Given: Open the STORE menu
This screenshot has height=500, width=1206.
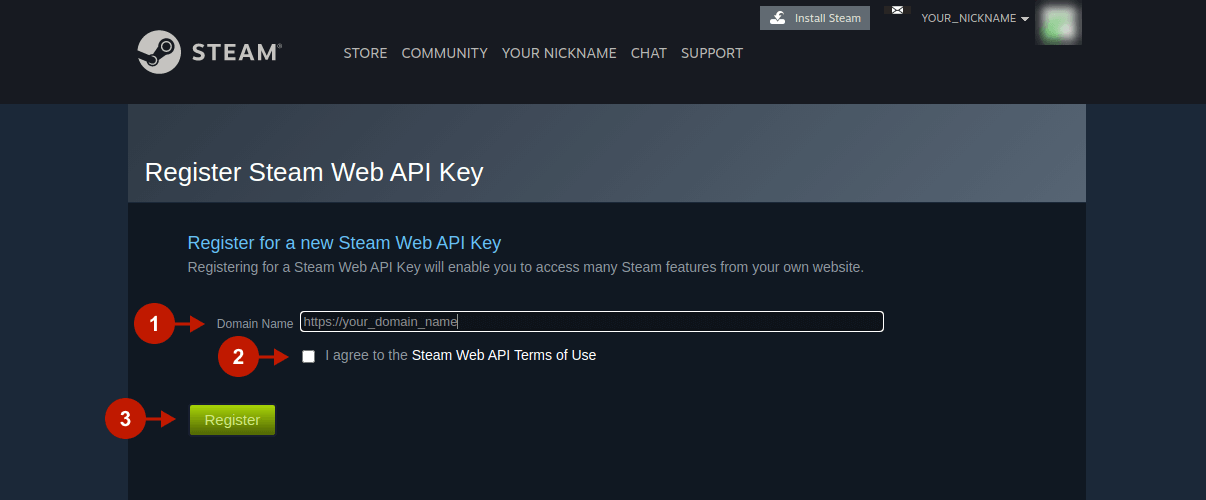Looking at the screenshot, I should [x=365, y=53].
